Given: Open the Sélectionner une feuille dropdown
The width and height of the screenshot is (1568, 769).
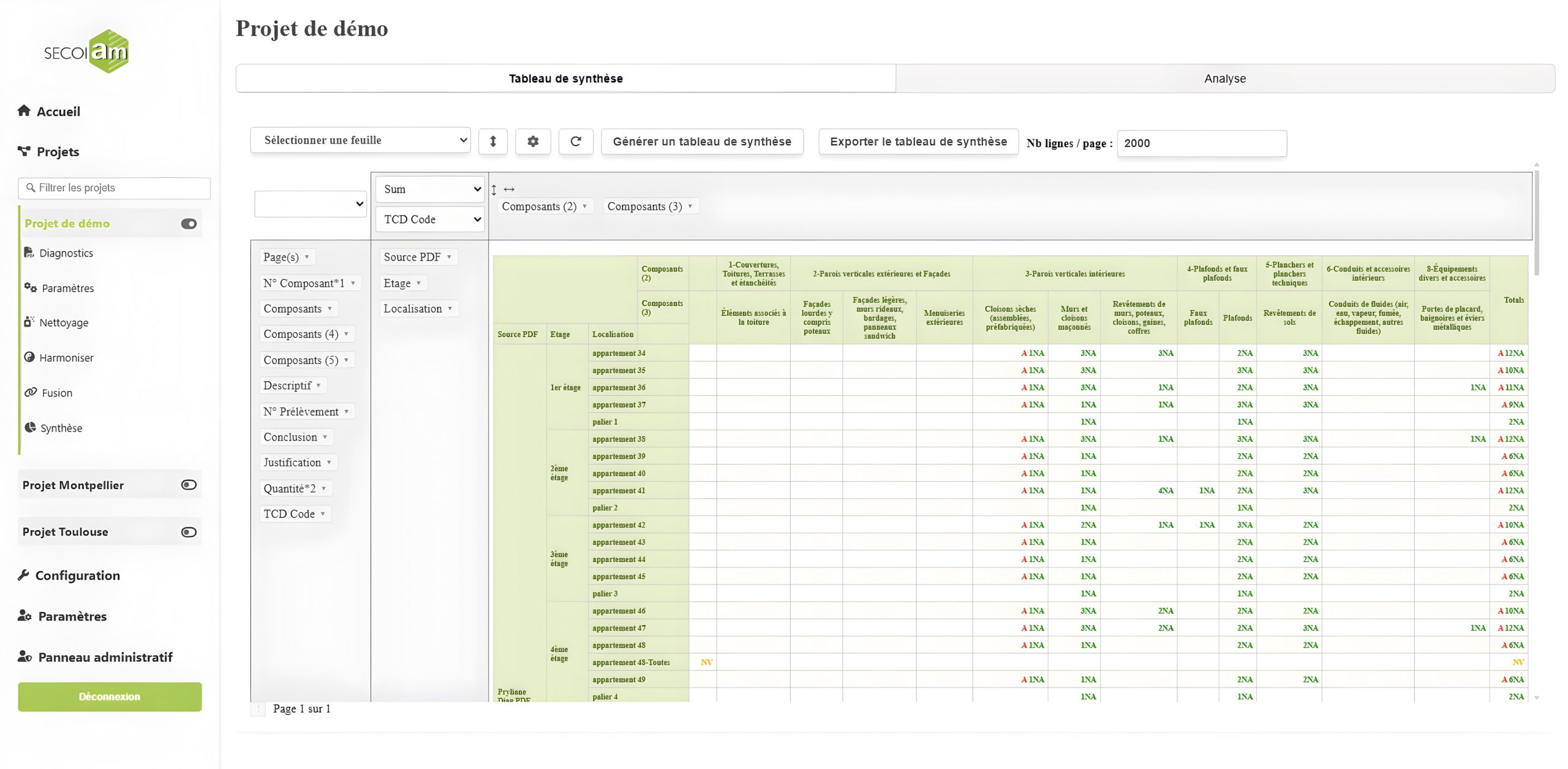Looking at the screenshot, I should [360, 140].
